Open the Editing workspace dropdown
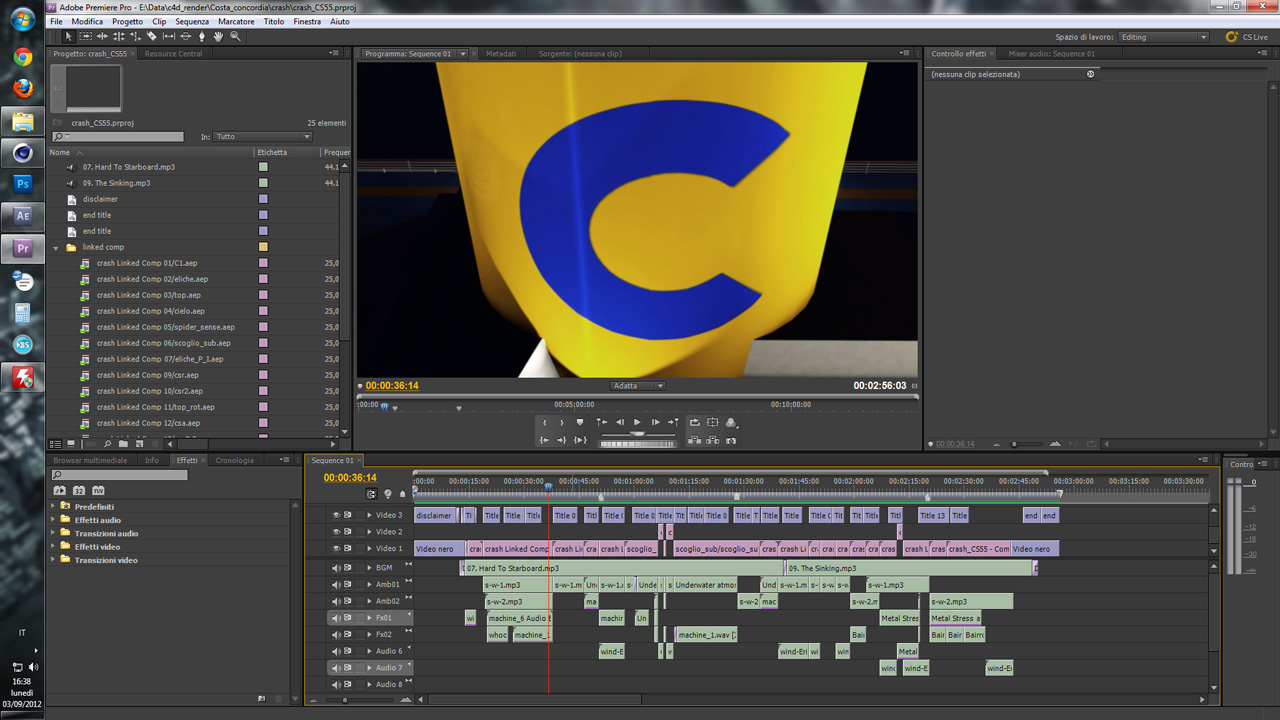Viewport: 1280px width, 720px height. point(1163,37)
